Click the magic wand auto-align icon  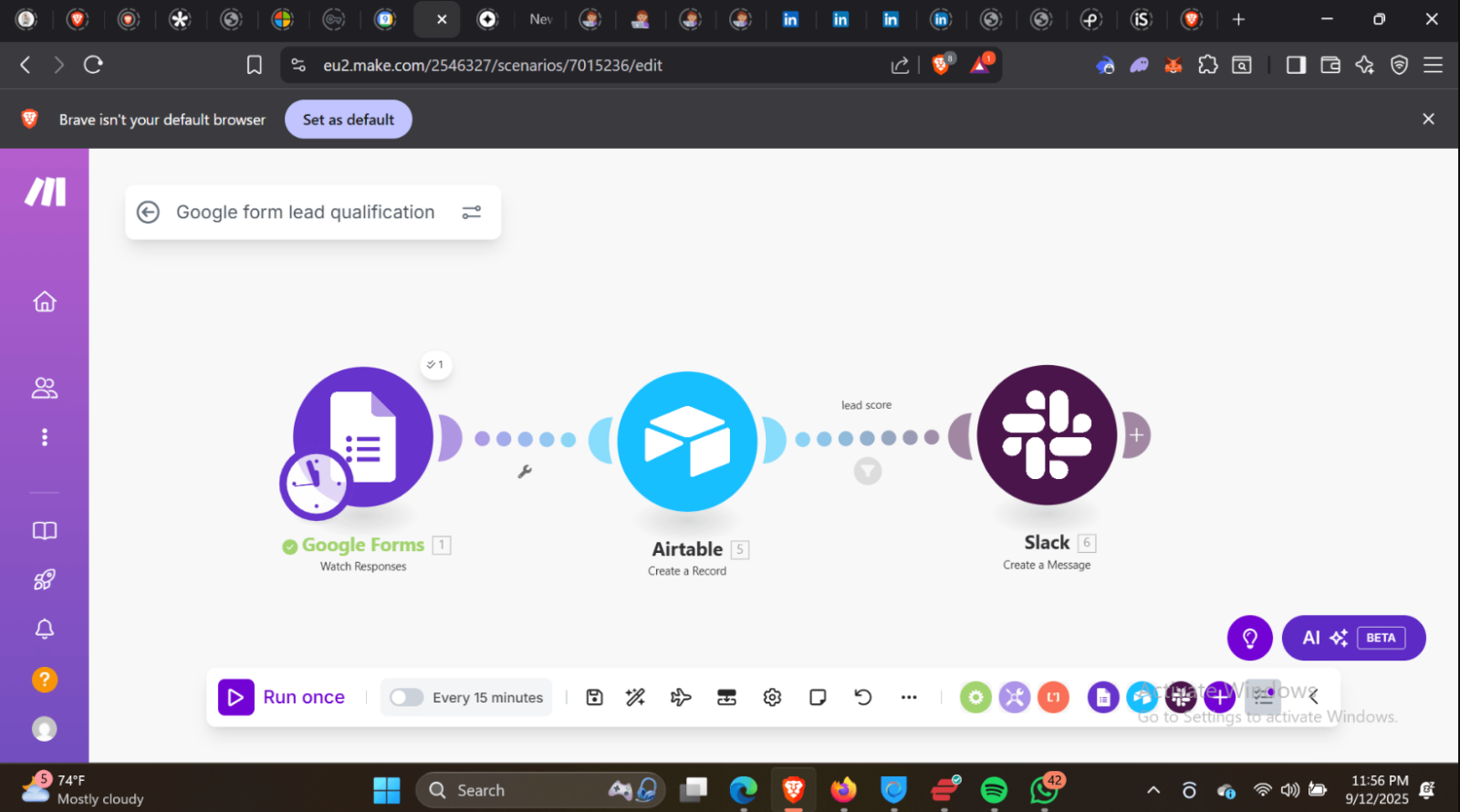pos(636,697)
